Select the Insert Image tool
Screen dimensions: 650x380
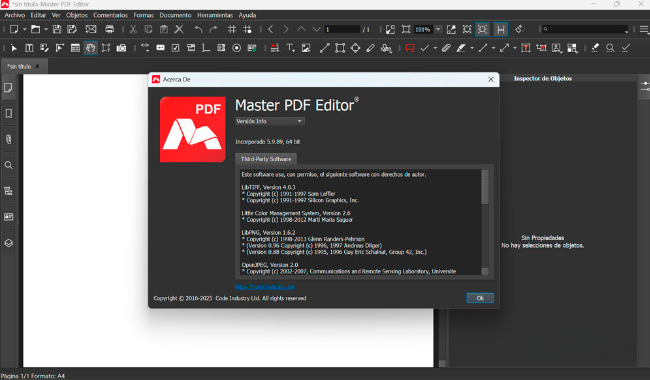click(306, 48)
